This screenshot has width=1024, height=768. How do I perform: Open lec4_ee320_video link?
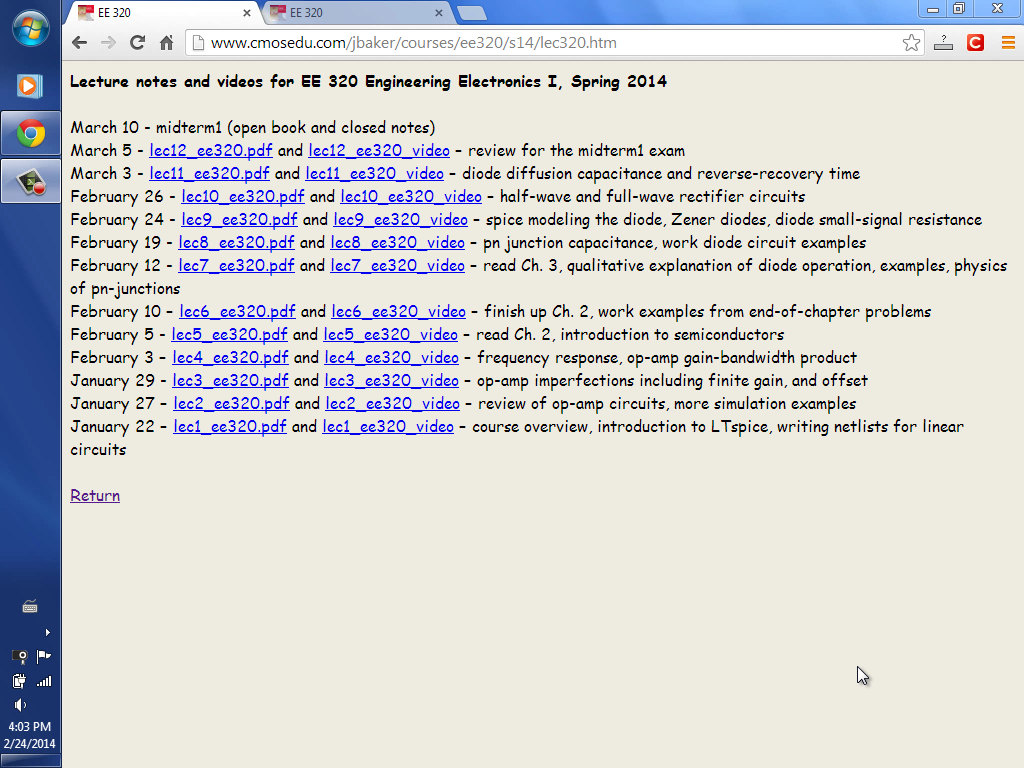coord(392,358)
